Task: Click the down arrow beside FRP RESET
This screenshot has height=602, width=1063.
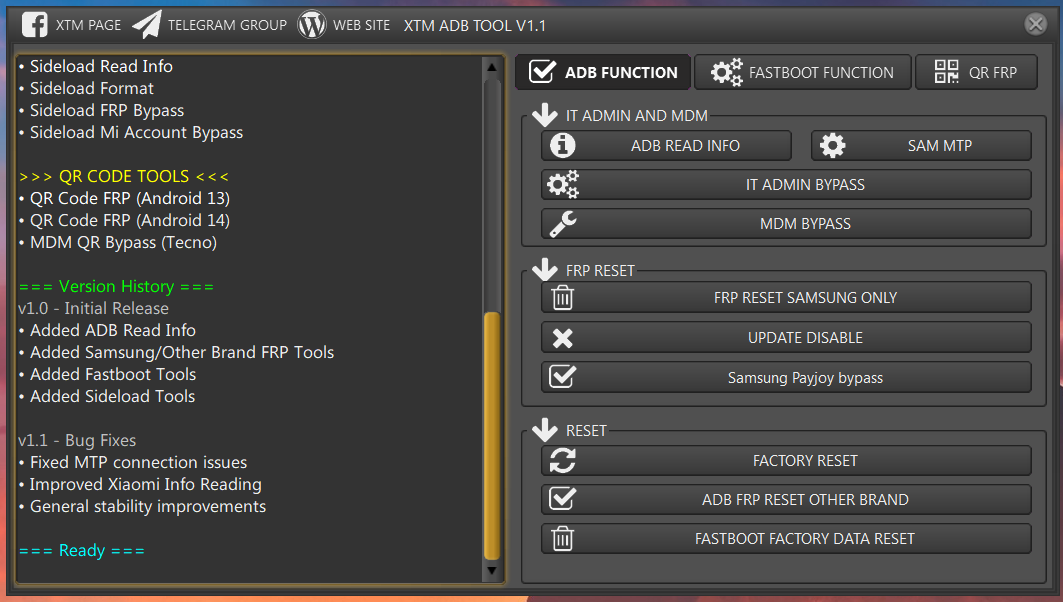Action: click(544, 269)
